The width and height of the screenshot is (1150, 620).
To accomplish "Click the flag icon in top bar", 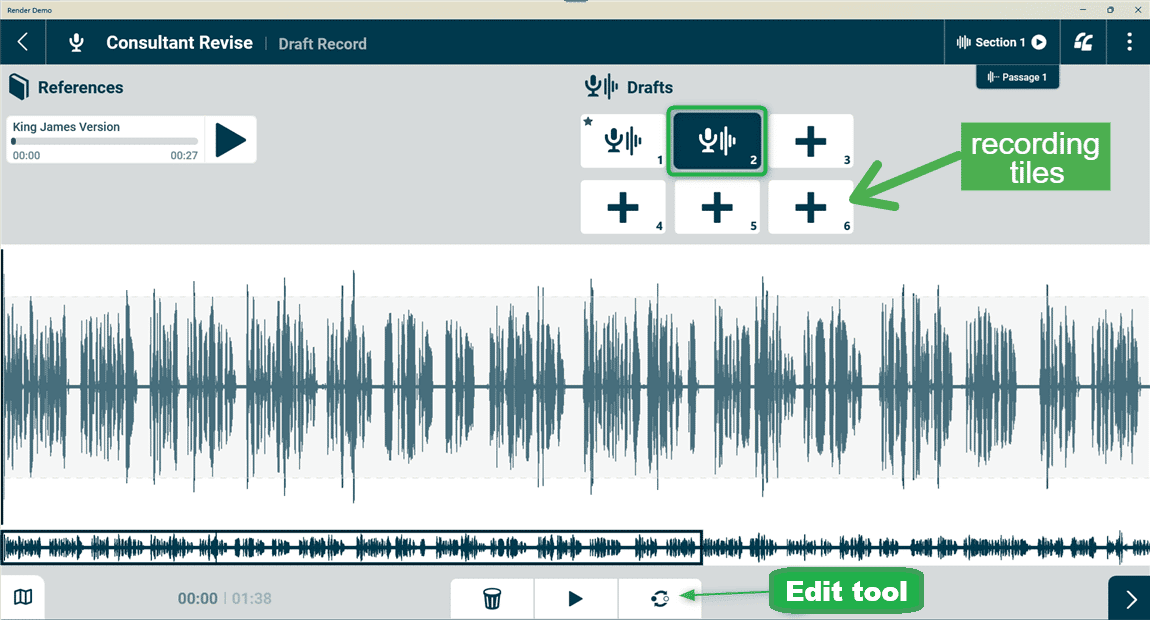I will pyautogui.click(x=1083, y=42).
